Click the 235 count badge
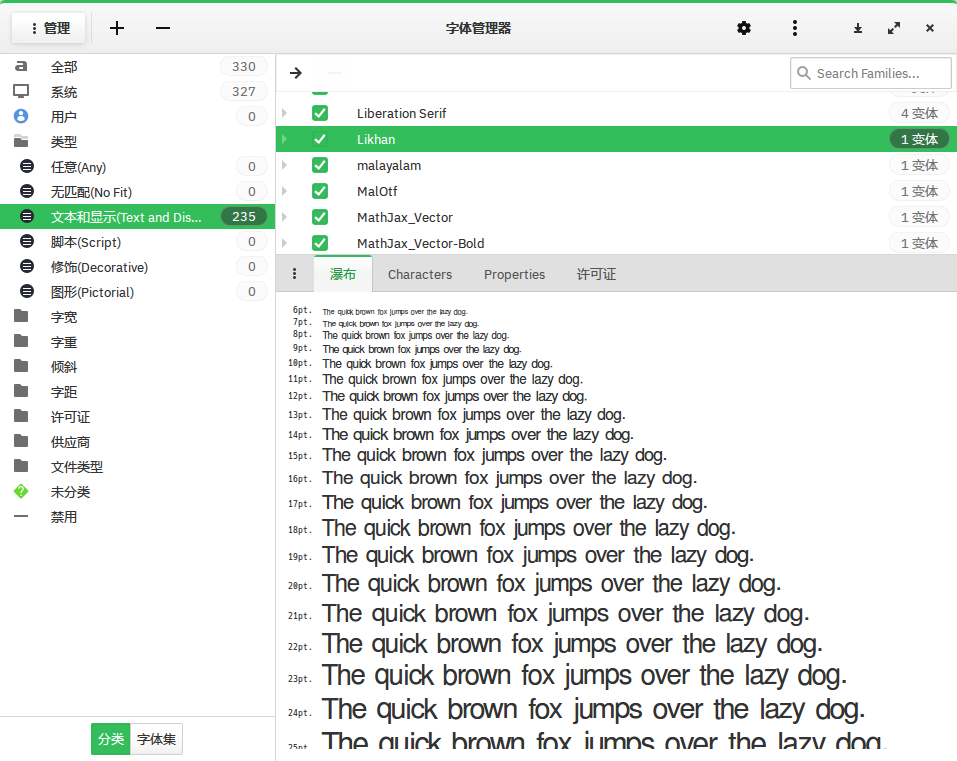The image size is (957, 761). pos(244,217)
